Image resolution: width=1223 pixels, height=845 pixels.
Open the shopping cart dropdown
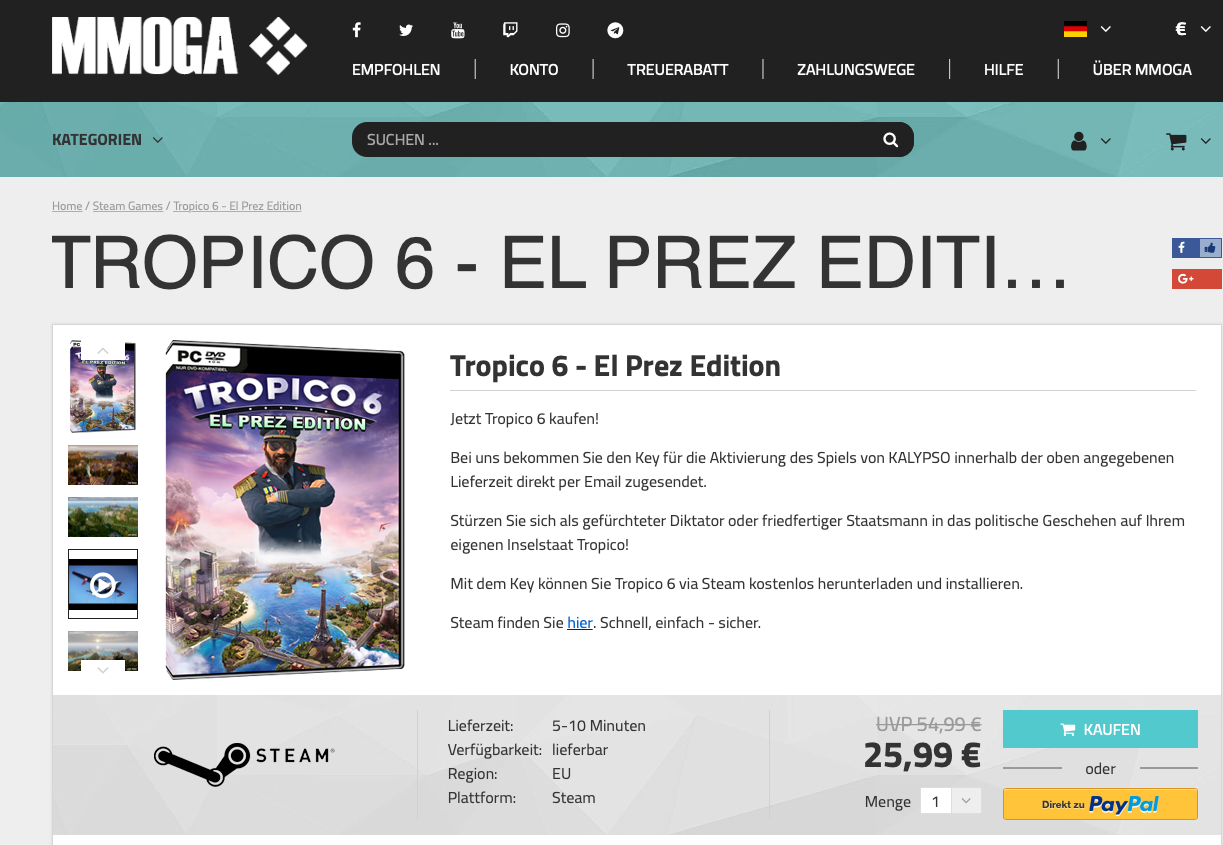(x=1187, y=141)
